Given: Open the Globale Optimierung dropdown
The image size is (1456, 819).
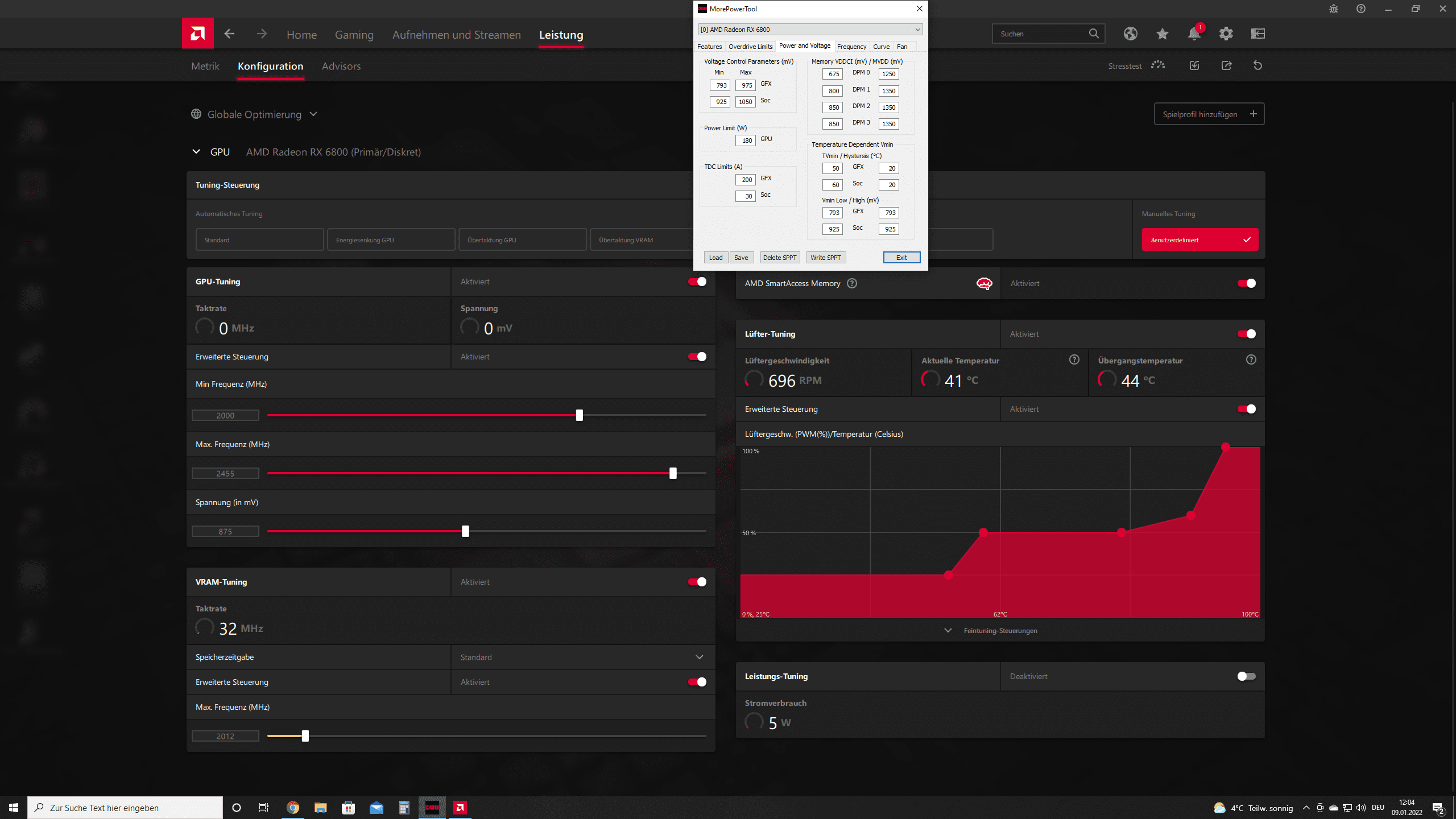Looking at the screenshot, I should point(254,114).
